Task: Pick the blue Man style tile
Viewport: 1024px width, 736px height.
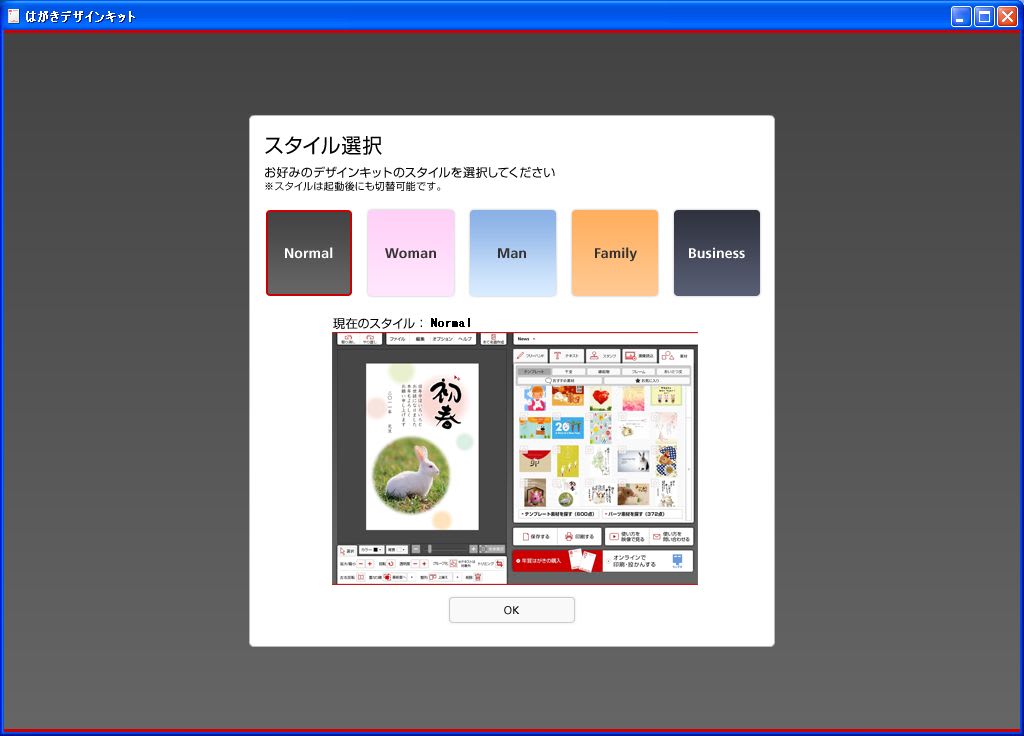Action: pyautogui.click(x=512, y=253)
